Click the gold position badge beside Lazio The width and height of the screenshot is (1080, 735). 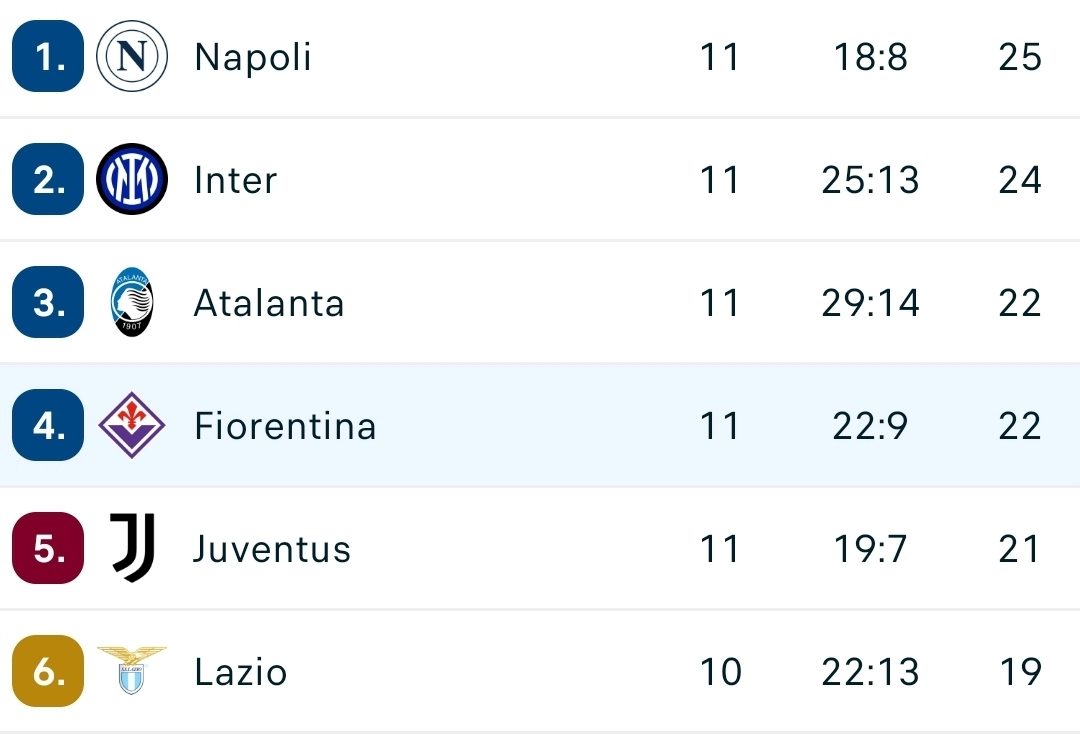click(46, 672)
